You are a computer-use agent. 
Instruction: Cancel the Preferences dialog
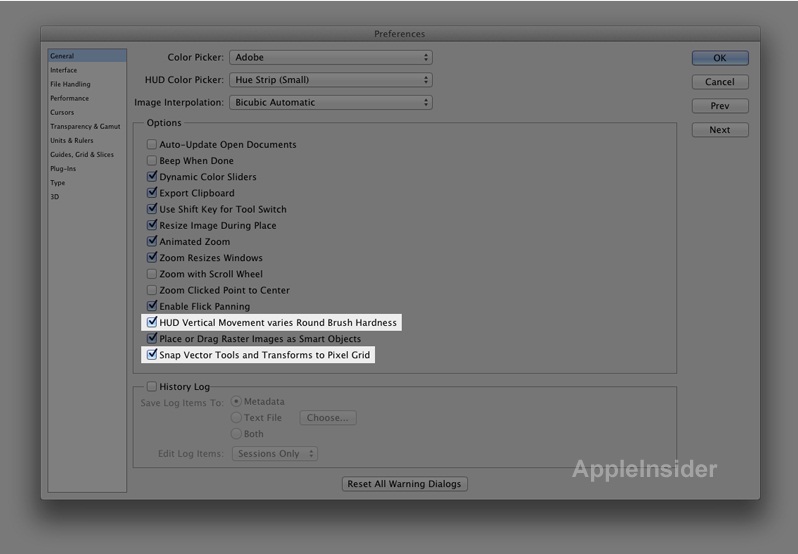(720, 82)
